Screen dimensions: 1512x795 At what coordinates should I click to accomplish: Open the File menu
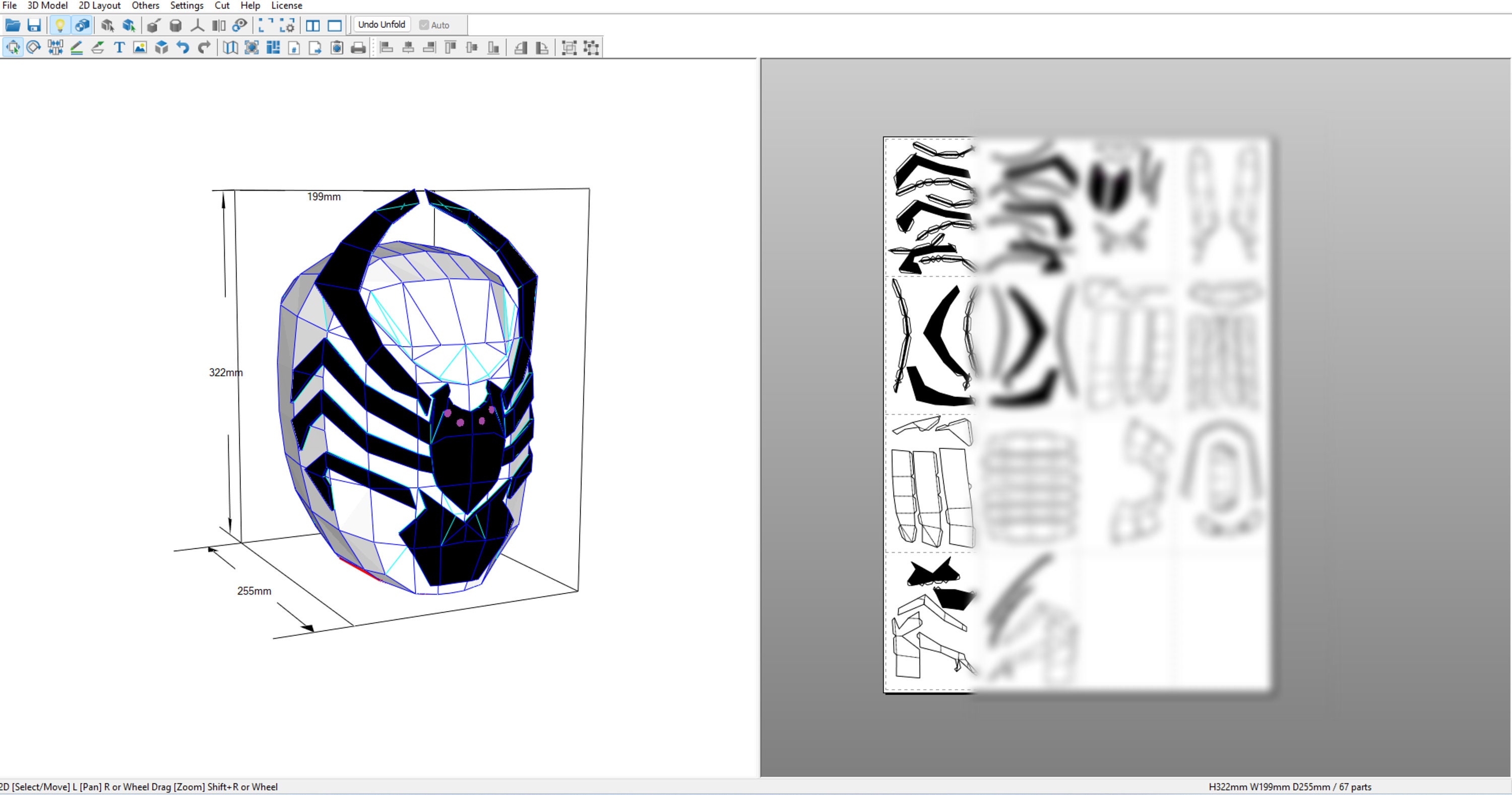tap(9, 5)
